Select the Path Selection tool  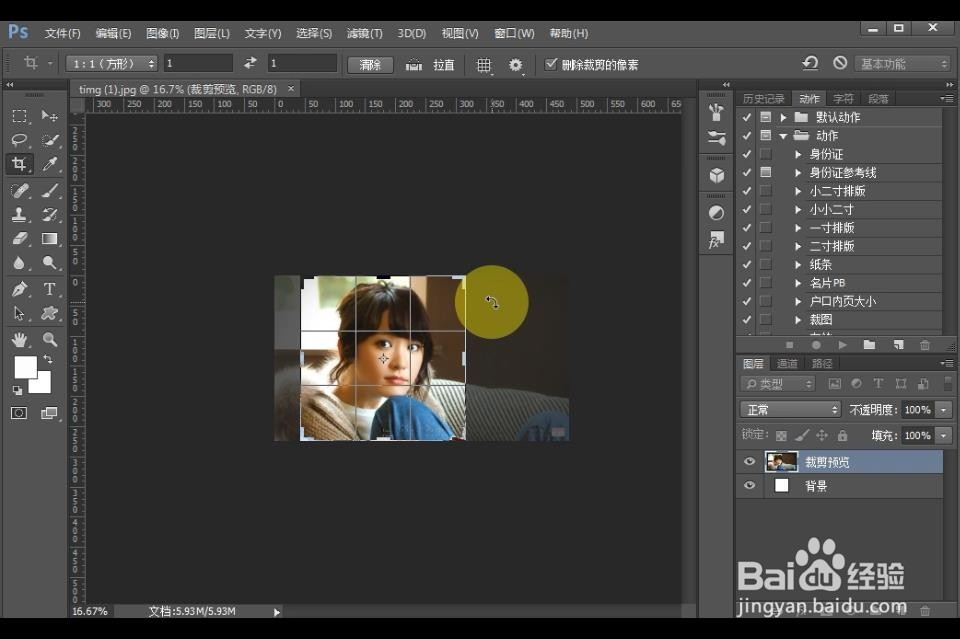[x=19, y=313]
